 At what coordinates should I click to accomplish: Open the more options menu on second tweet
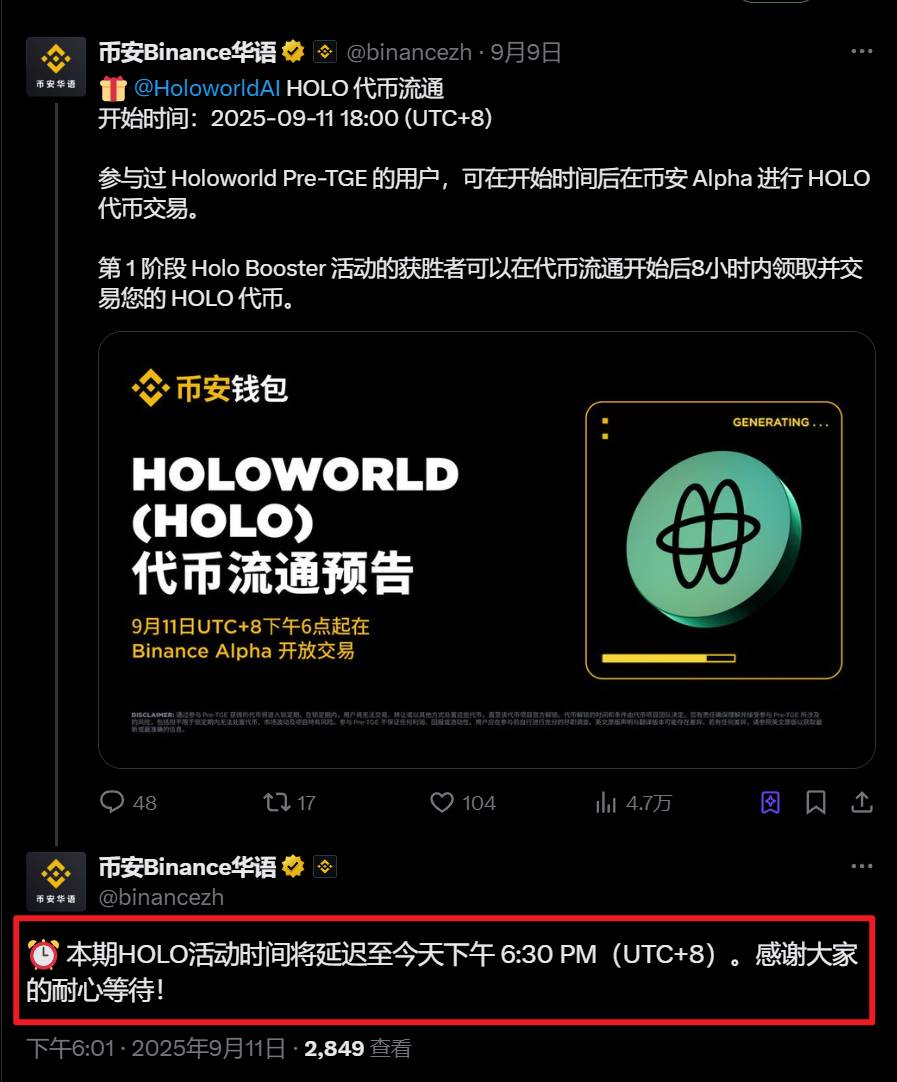tap(862, 866)
